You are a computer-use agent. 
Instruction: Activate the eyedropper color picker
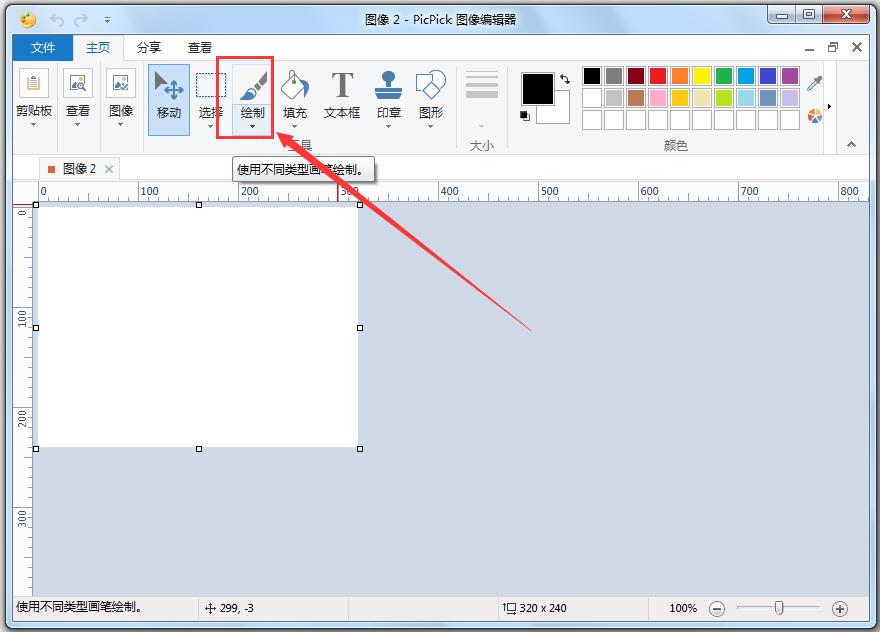[x=814, y=83]
